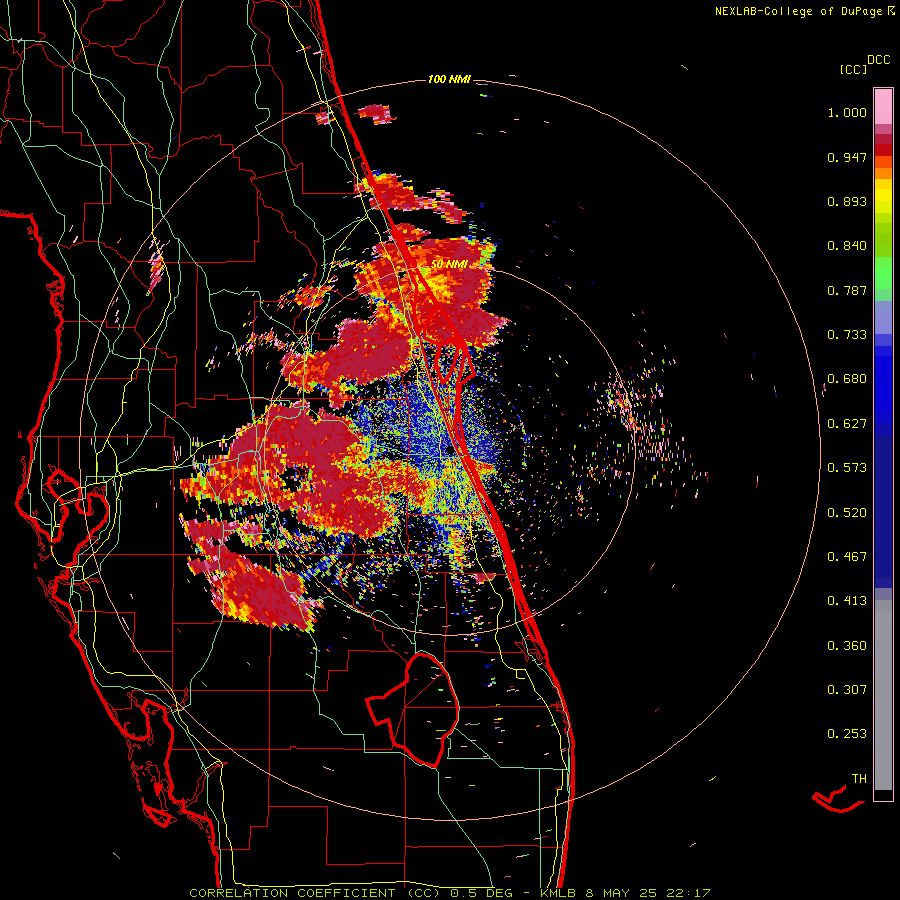Select the 0.627 legend value
The height and width of the screenshot is (900, 900).
847,424
